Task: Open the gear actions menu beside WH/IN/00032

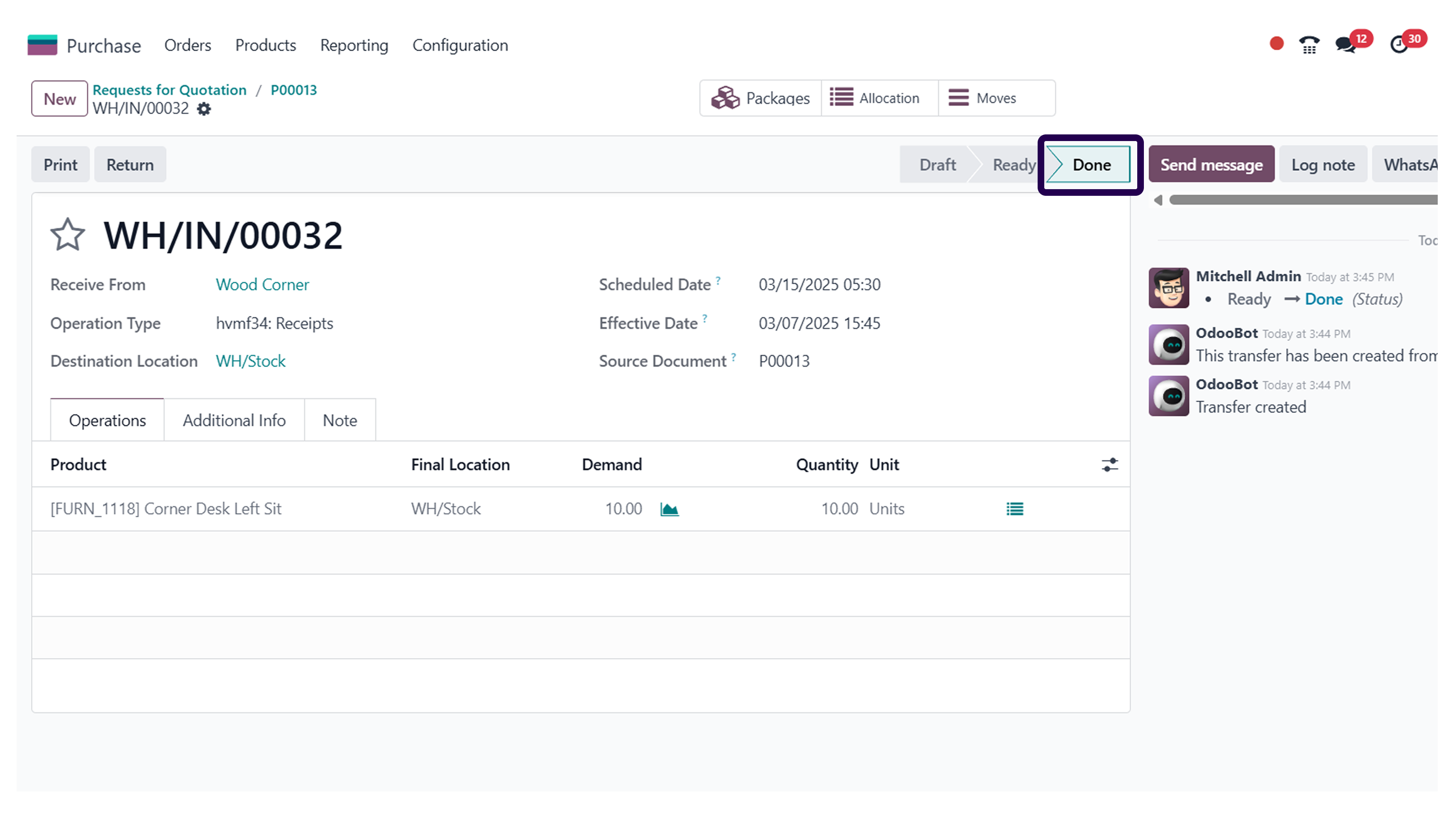Action: point(204,109)
